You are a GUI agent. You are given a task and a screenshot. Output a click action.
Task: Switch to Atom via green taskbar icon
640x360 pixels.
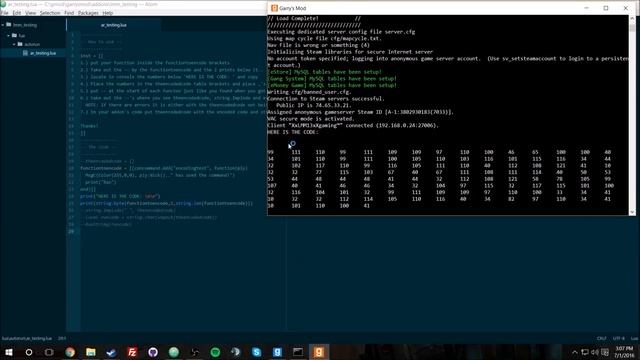pos(173,352)
